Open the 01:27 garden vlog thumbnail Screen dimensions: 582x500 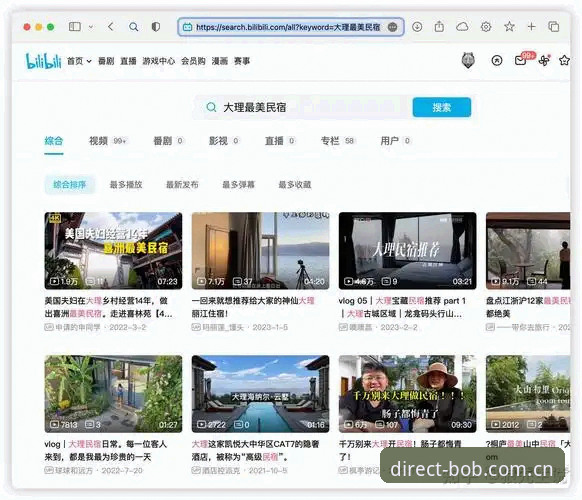[x=113, y=394]
